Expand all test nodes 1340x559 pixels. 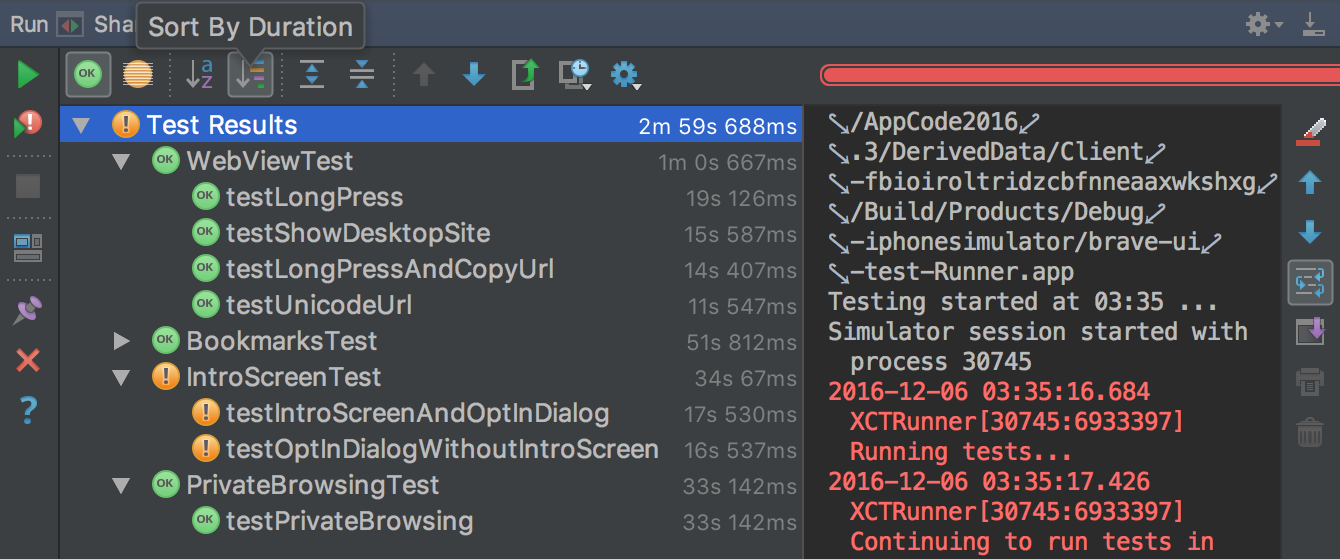312,74
